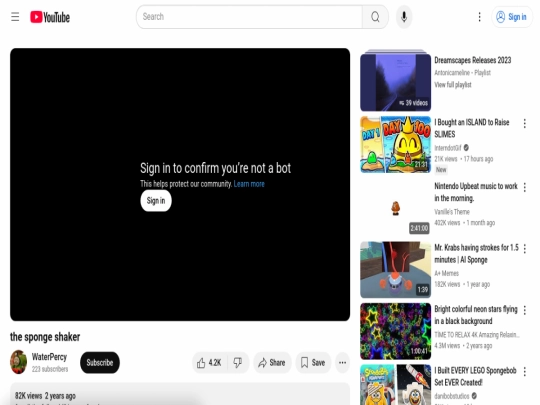Start voice search with microphone
Viewport: 540px width, 405px height.
pos(404,17)
